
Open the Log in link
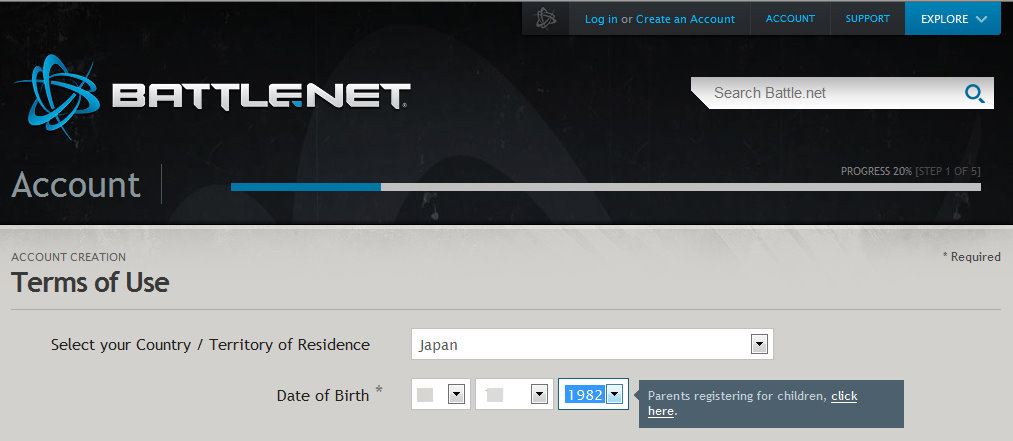[x=601, y=19]
